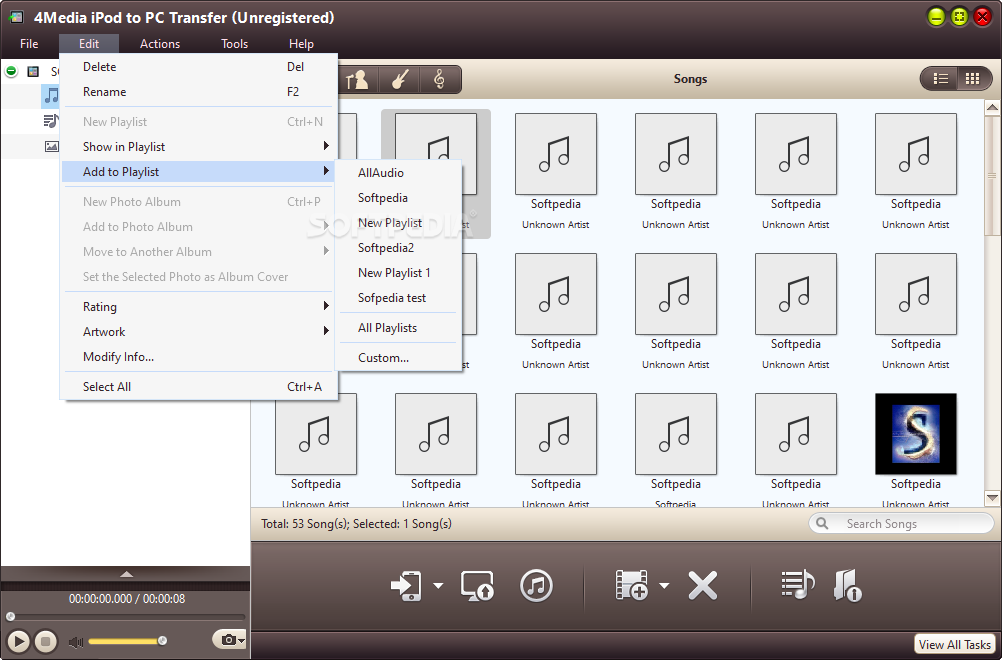Choose Rename from the Edit menu
This screenshot has width=1002, height=660.
point(198,91)
